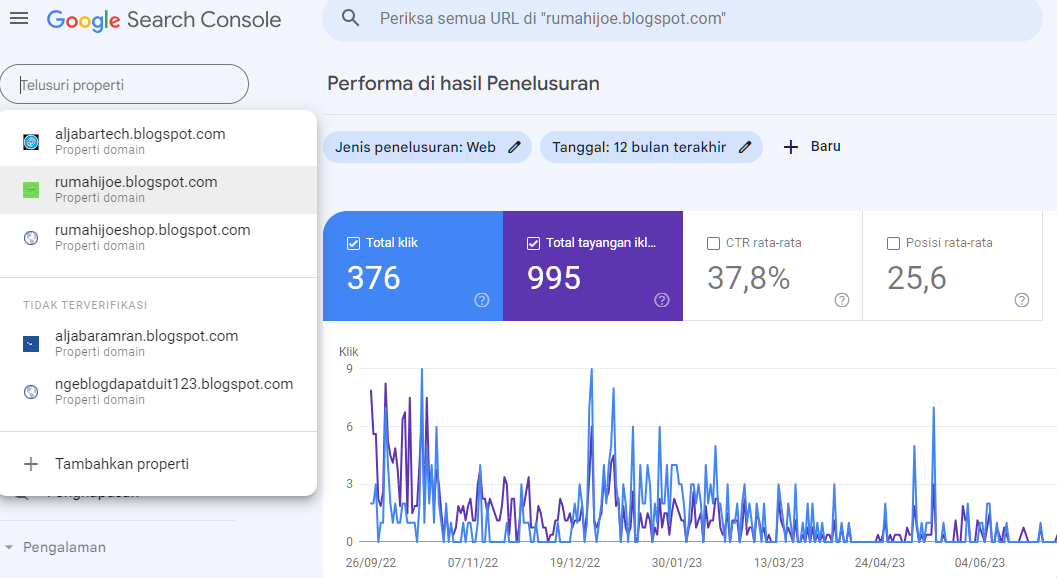
Task: Click ngeblogdapatduit123 globe favicon
Action: 31,392
